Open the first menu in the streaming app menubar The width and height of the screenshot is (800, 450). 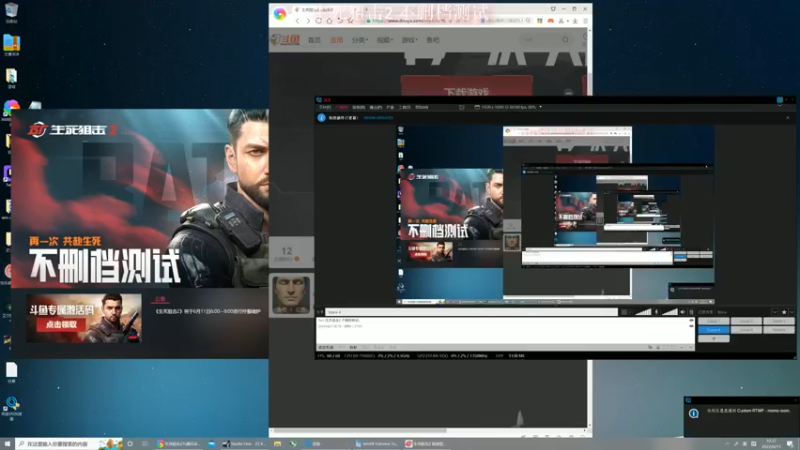tap(324, 108)
